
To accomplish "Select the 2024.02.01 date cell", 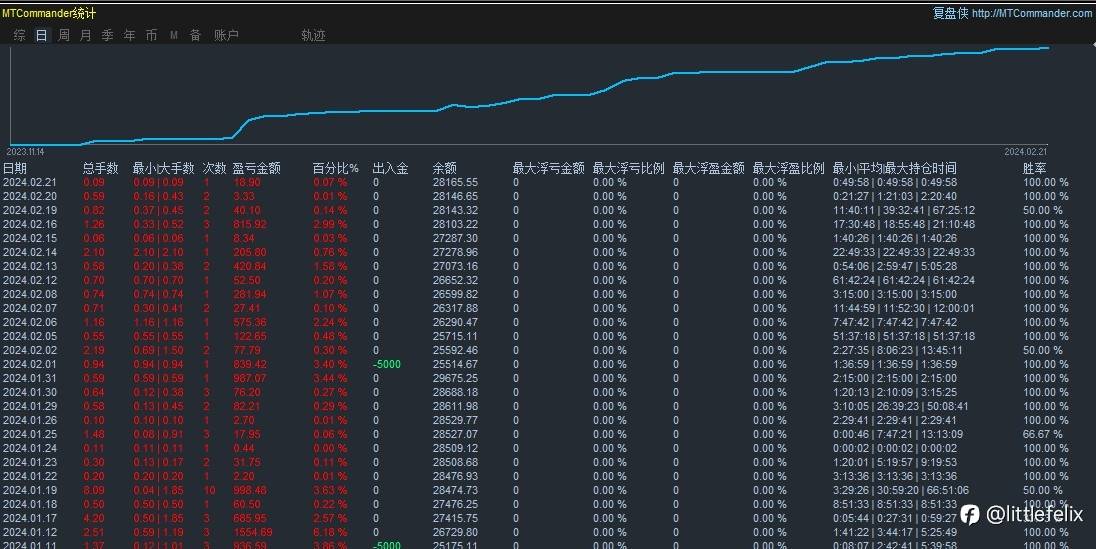I will (x=30, y=364).
